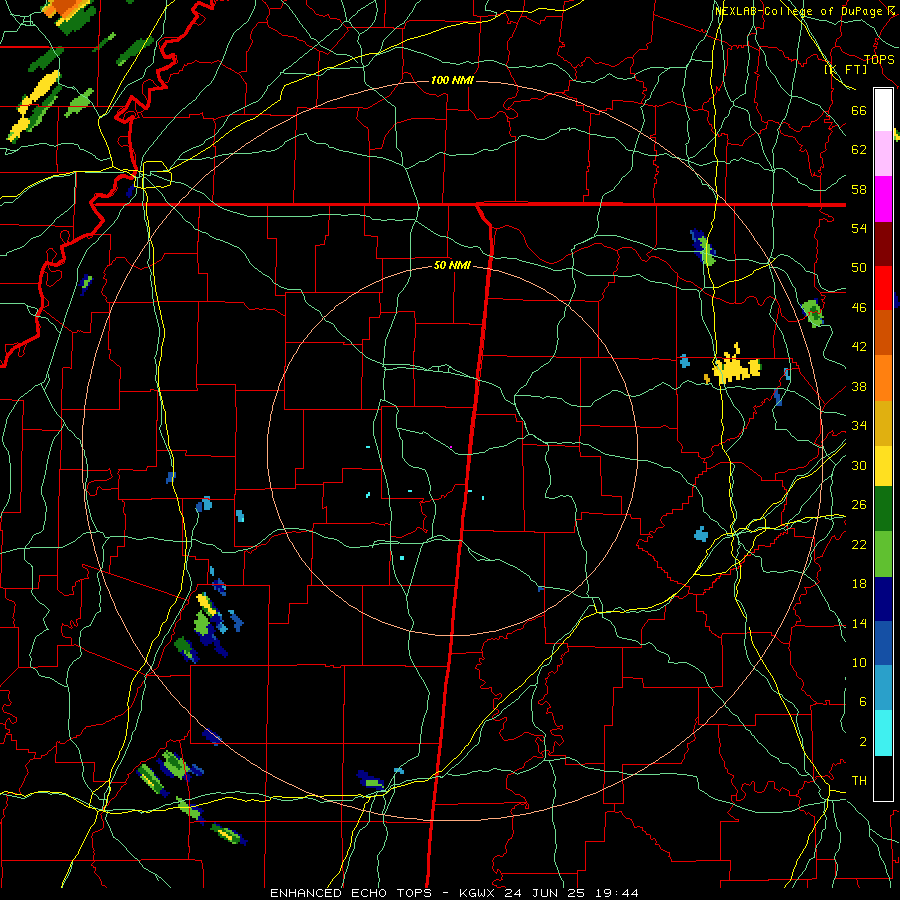Choose the cyan legend color band
Viewport: 900px width, 900px height.
(883, 733)
